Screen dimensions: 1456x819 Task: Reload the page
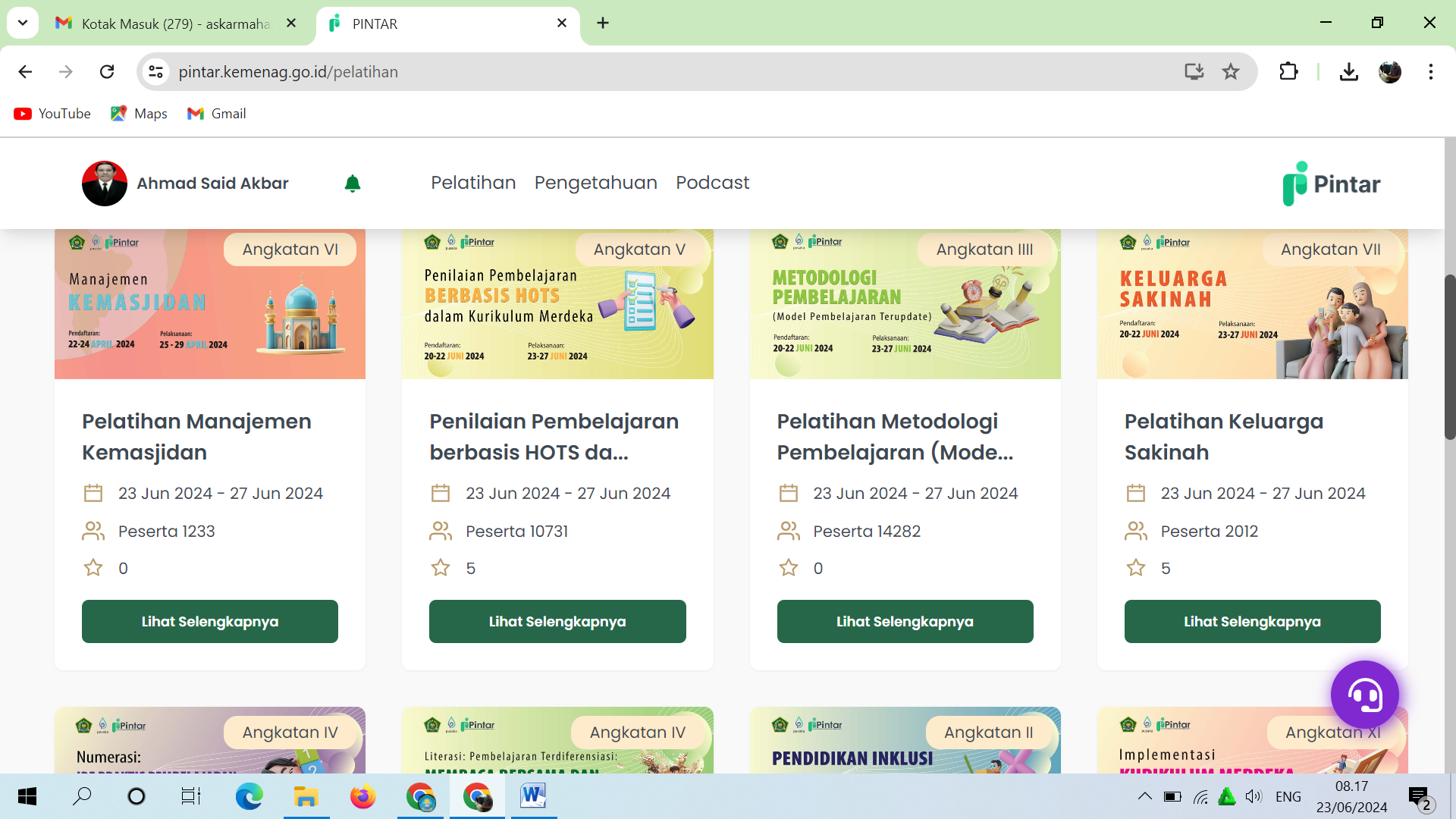tap(107, 71)
